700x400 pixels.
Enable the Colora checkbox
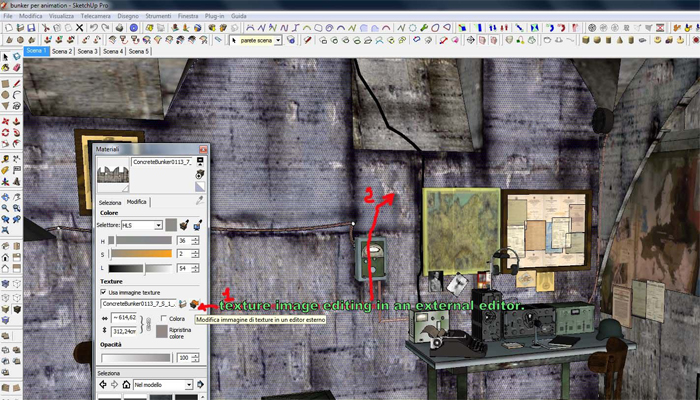click(163, 319)
